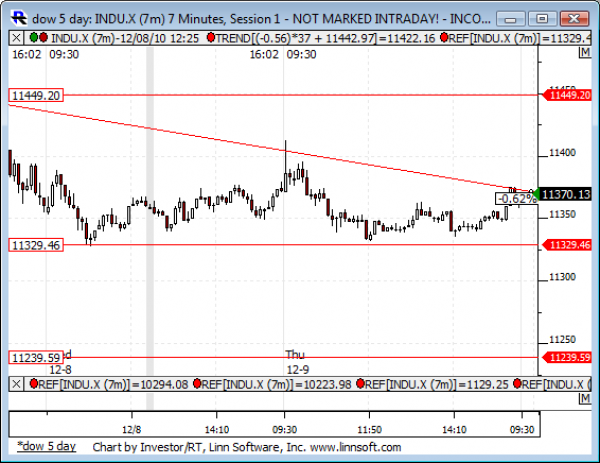Click the Investor/RT logo in title bar
The width and height of the screenshot is (600, 463).
[19, 18]
